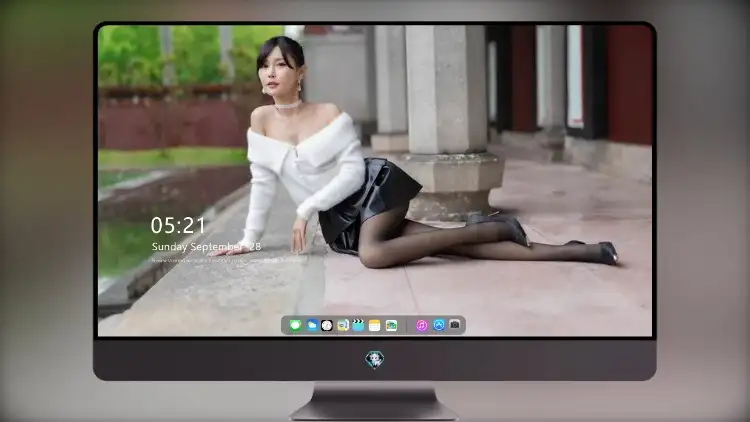Launch the yellow-blue app icon beside Clock in the dock
The image size is (750, 422).
[343, 325]
